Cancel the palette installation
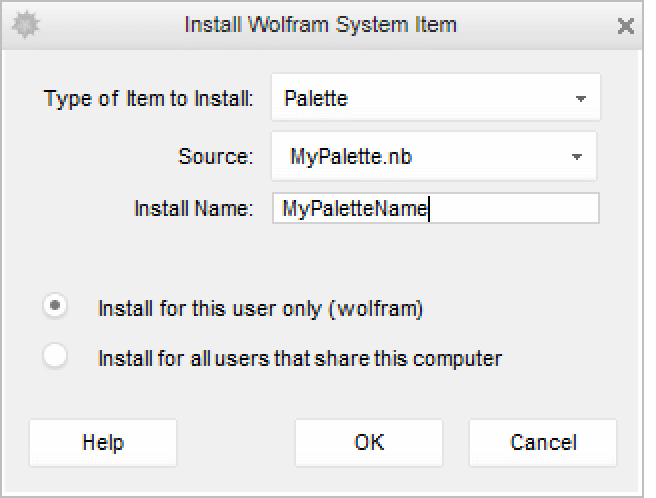This screenshot has width=656, height=498. (x=543, y=442)
